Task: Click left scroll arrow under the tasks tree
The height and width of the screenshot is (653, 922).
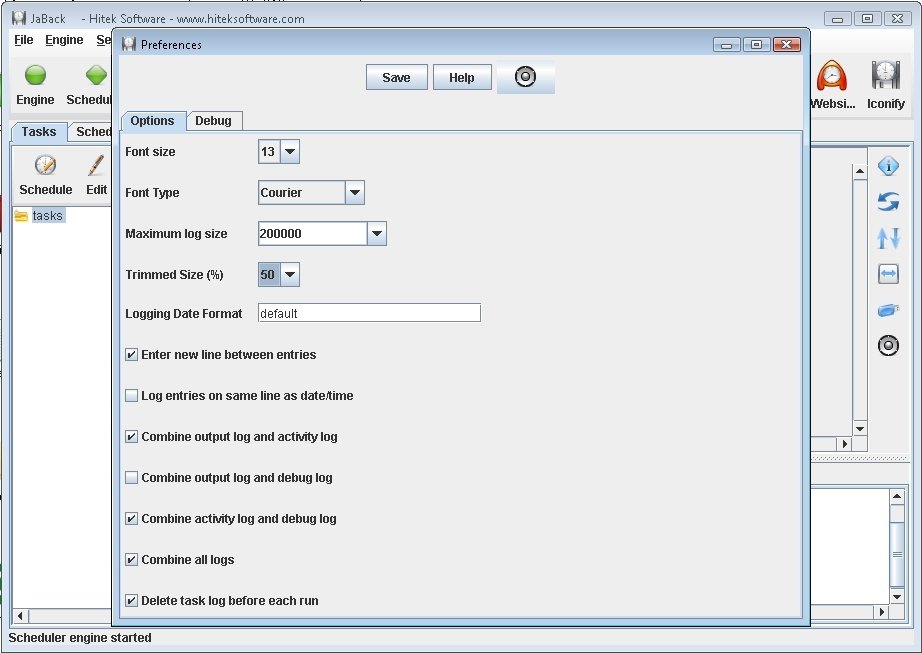Action: click(x=20, y=615)
